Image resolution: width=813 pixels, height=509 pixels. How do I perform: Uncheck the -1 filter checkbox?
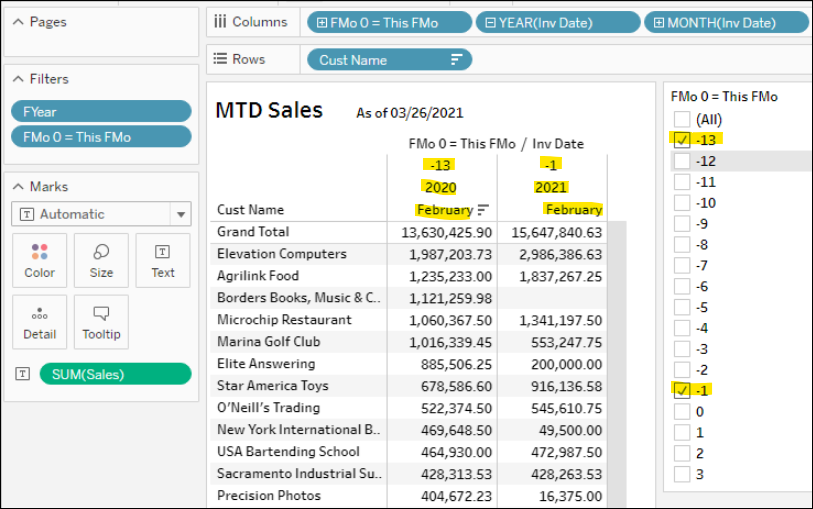pyautogui.click(x=682, y=391)
